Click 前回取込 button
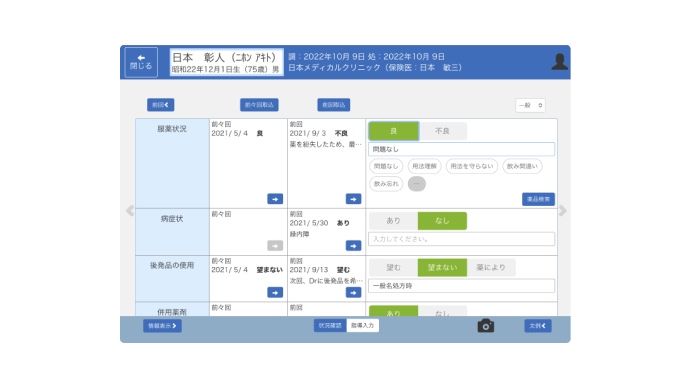The image size is (690, 388). pyautogui.click(x=334, y=105)
